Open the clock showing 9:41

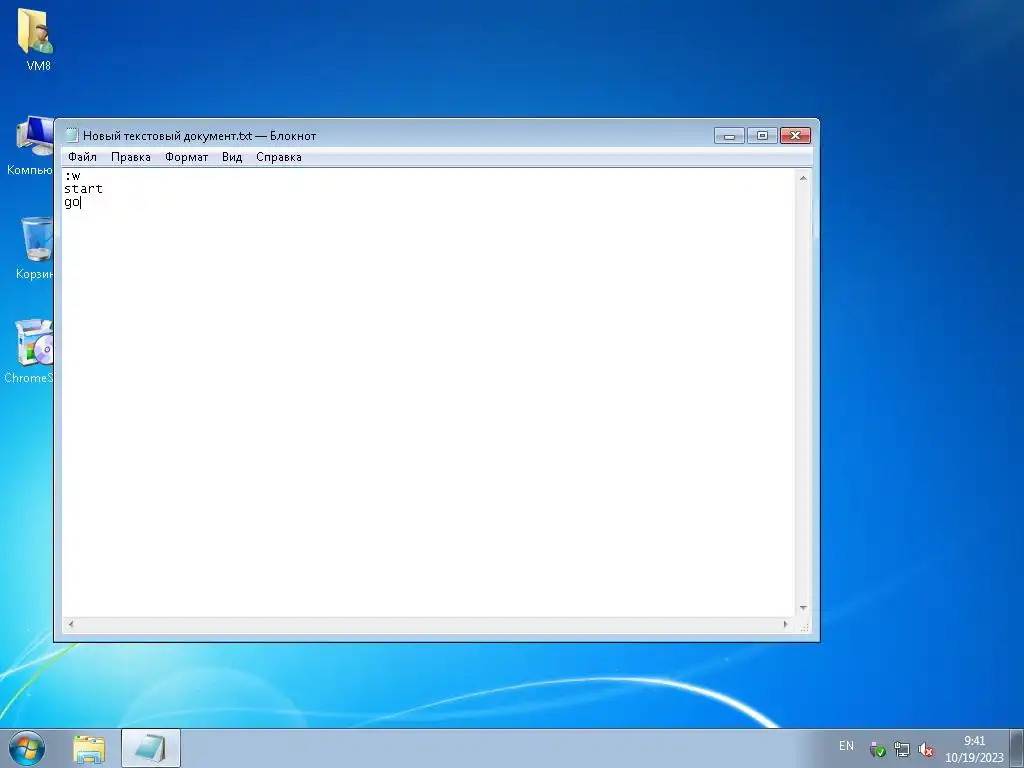pyautogui.click(x=974, y=749)
